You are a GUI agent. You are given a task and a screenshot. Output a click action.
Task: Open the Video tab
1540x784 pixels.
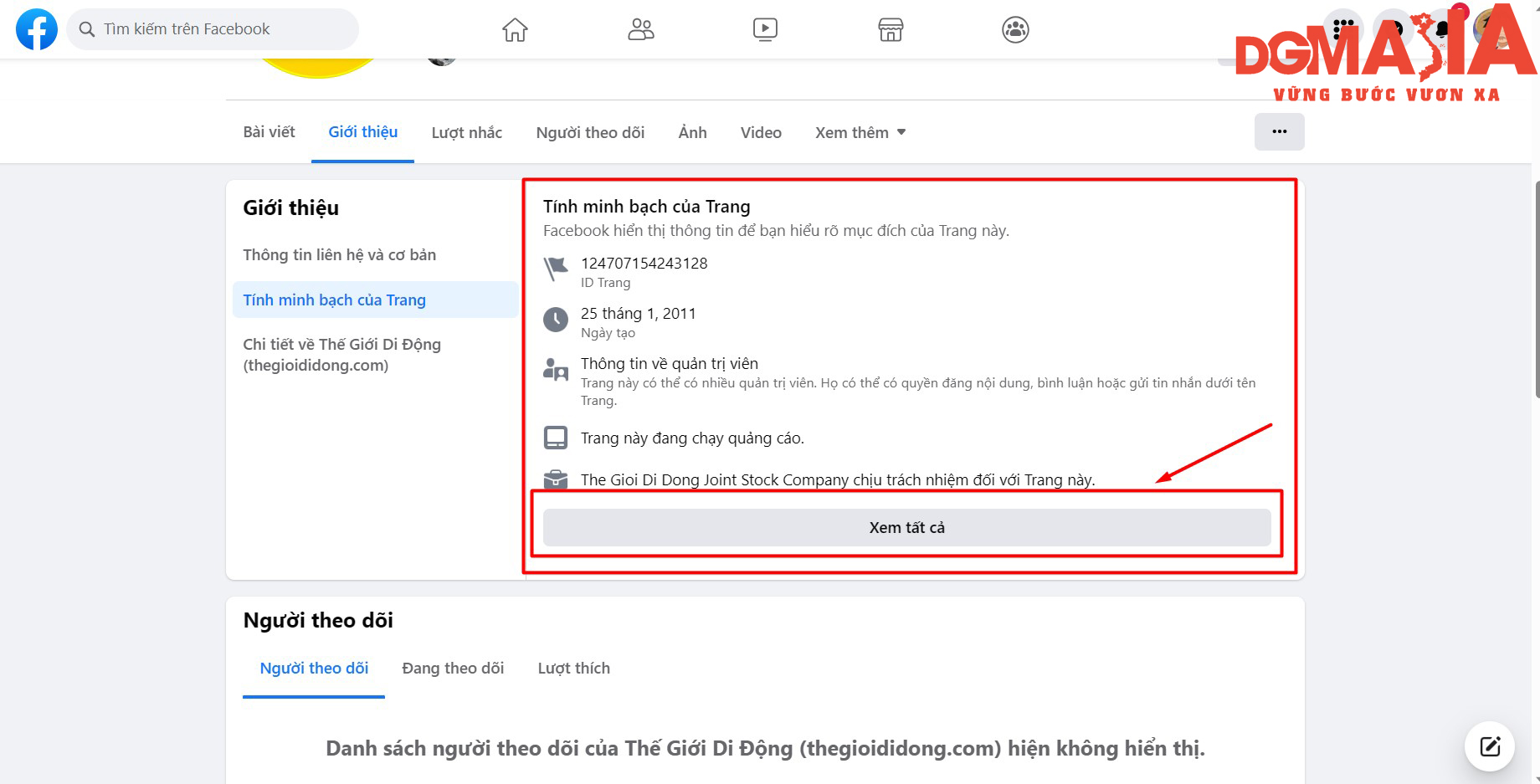coord(761,132)
